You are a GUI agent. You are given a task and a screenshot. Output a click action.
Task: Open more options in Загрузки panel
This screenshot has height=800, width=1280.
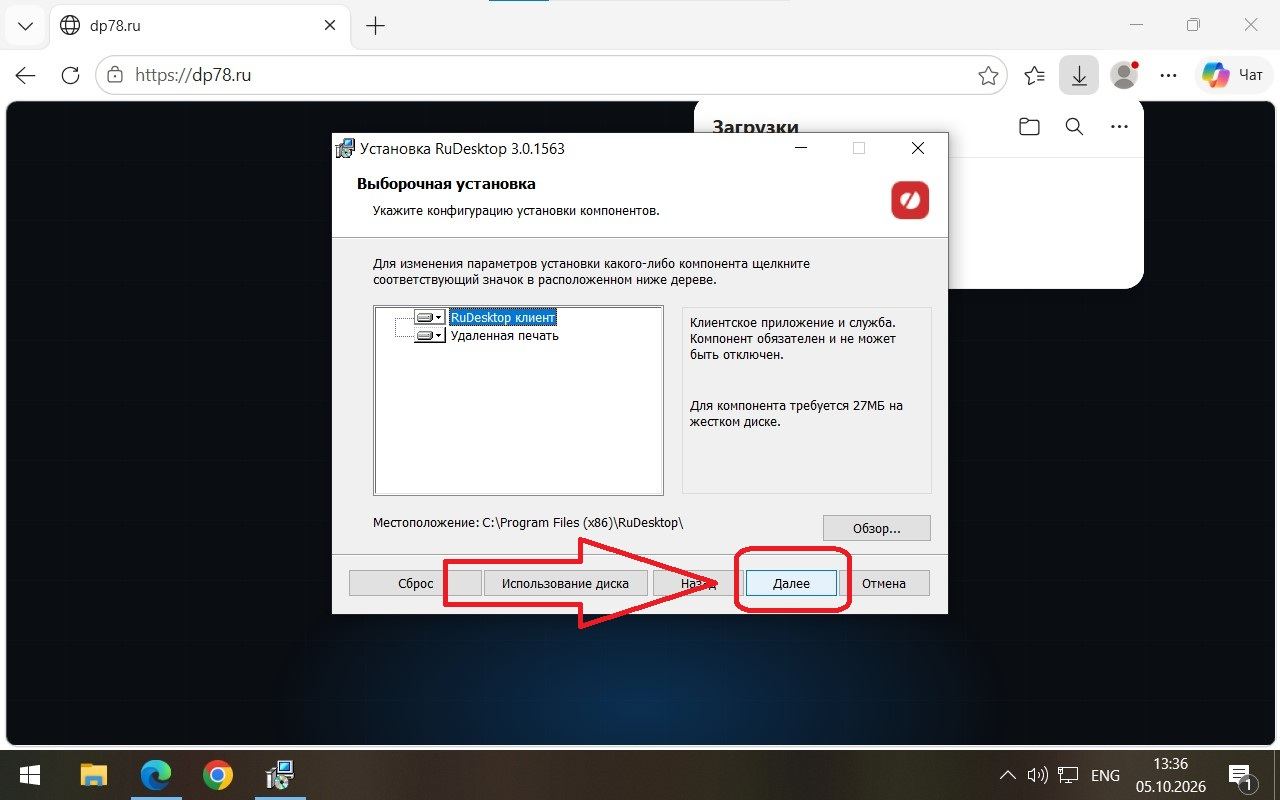[1119, 127]
